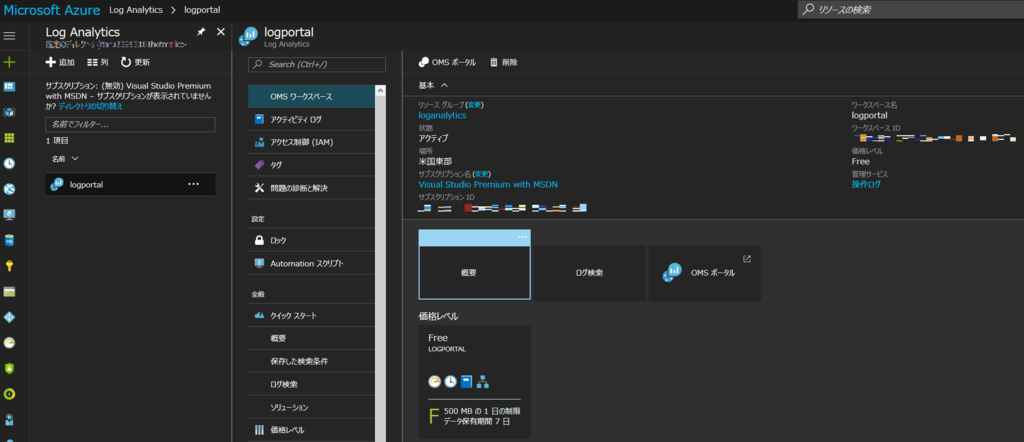Open Visual Studio Premium with MSDN link
This screenshot has height=442, width=1024.
(488, 184)
